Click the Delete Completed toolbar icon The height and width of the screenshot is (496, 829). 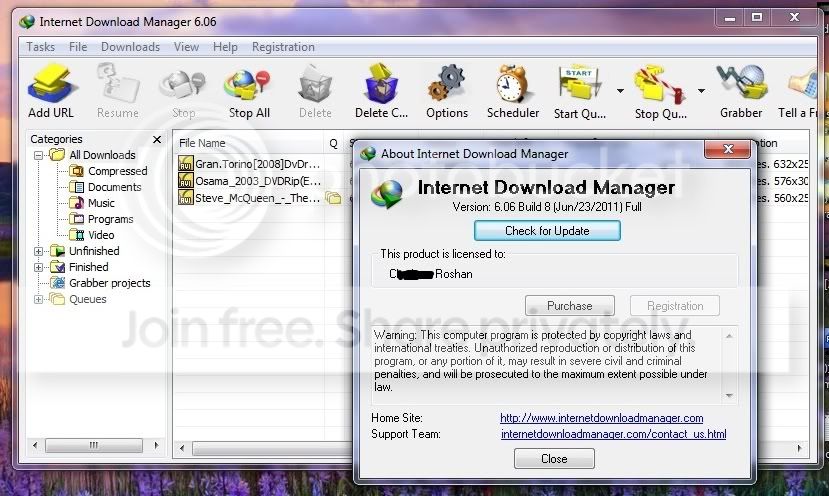(x=381, y=83)
